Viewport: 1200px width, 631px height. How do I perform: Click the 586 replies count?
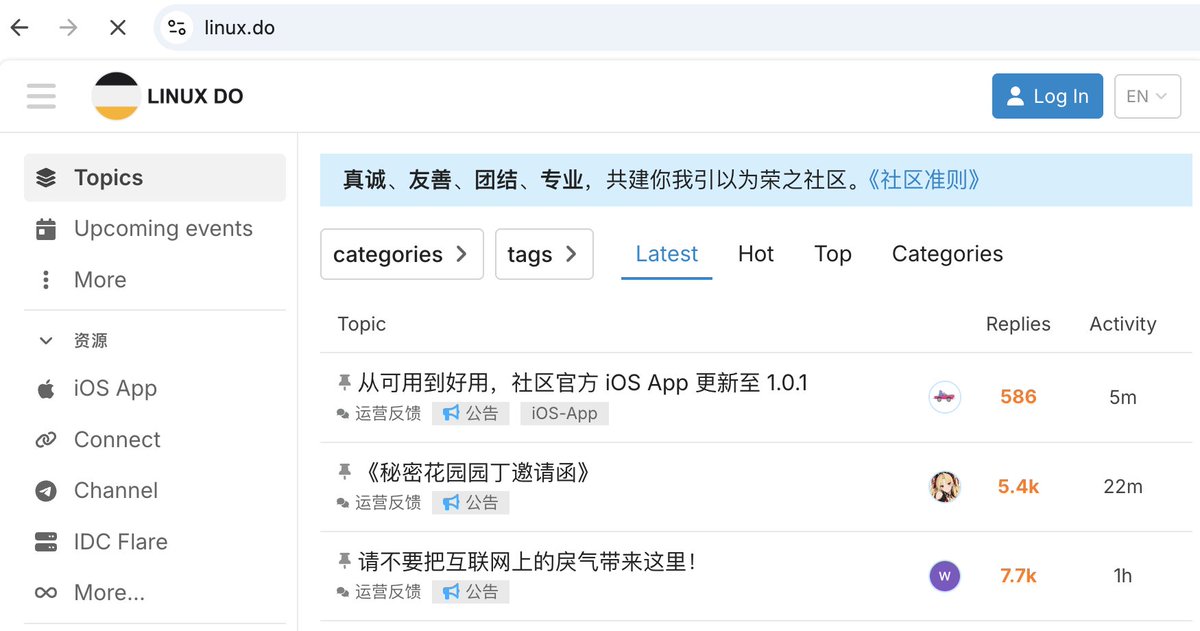click(1018, 397)
